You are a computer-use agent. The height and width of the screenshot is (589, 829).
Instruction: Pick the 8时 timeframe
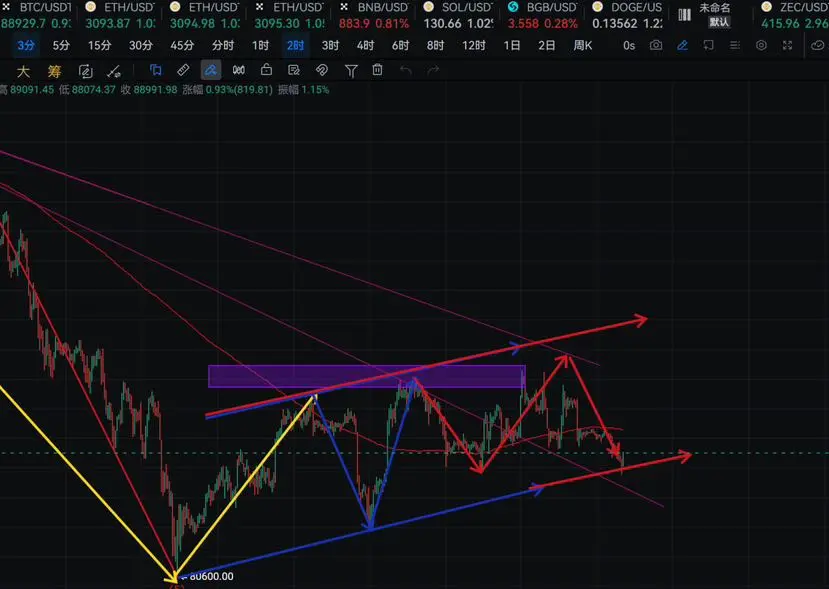[x=435, y=45]
